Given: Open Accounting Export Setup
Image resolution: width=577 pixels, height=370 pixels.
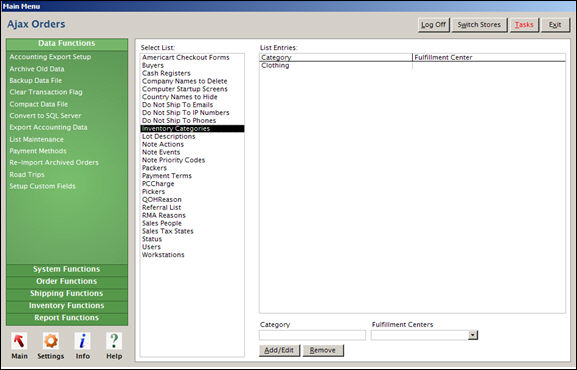Looking at the screenshot, I should coord(50,57).
